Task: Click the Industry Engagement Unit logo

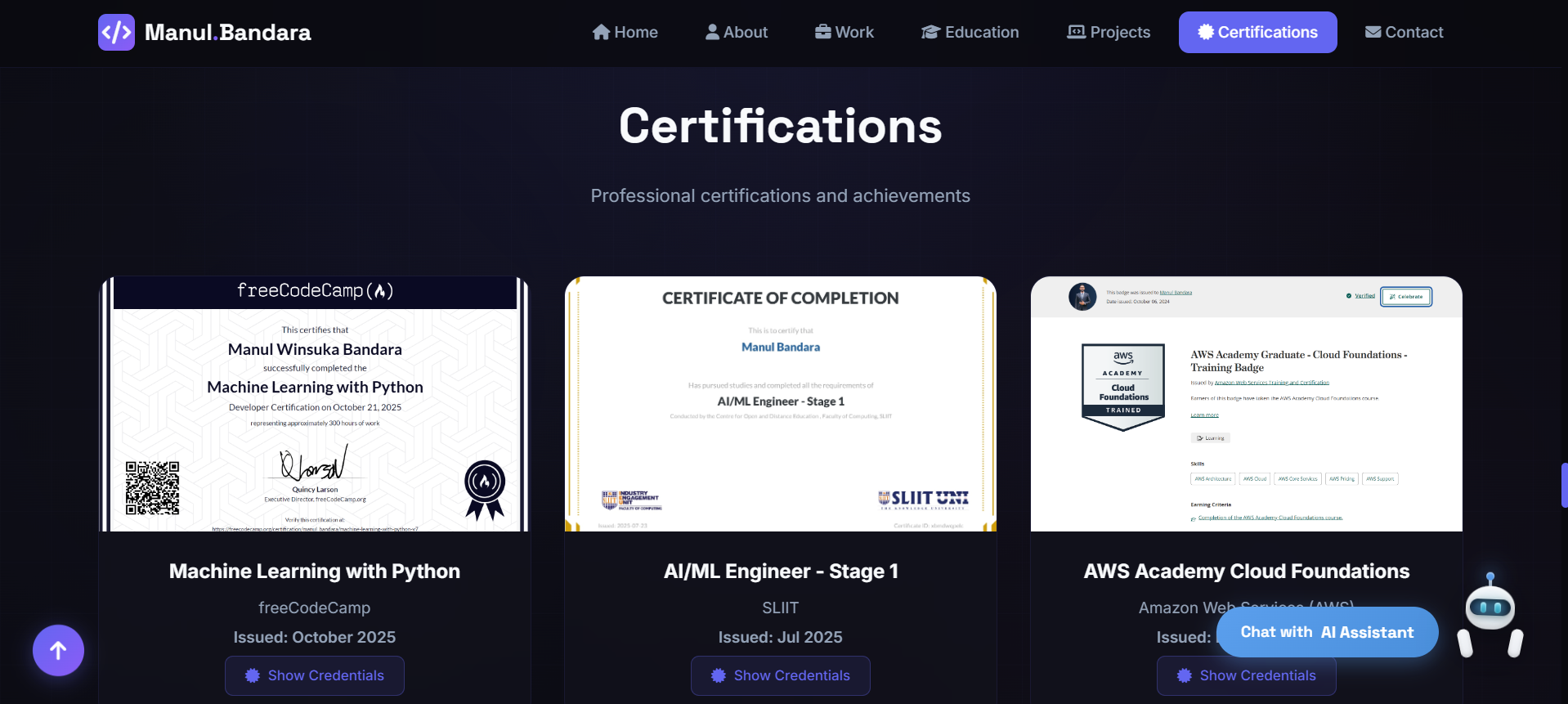Action: tap(631, 500)
